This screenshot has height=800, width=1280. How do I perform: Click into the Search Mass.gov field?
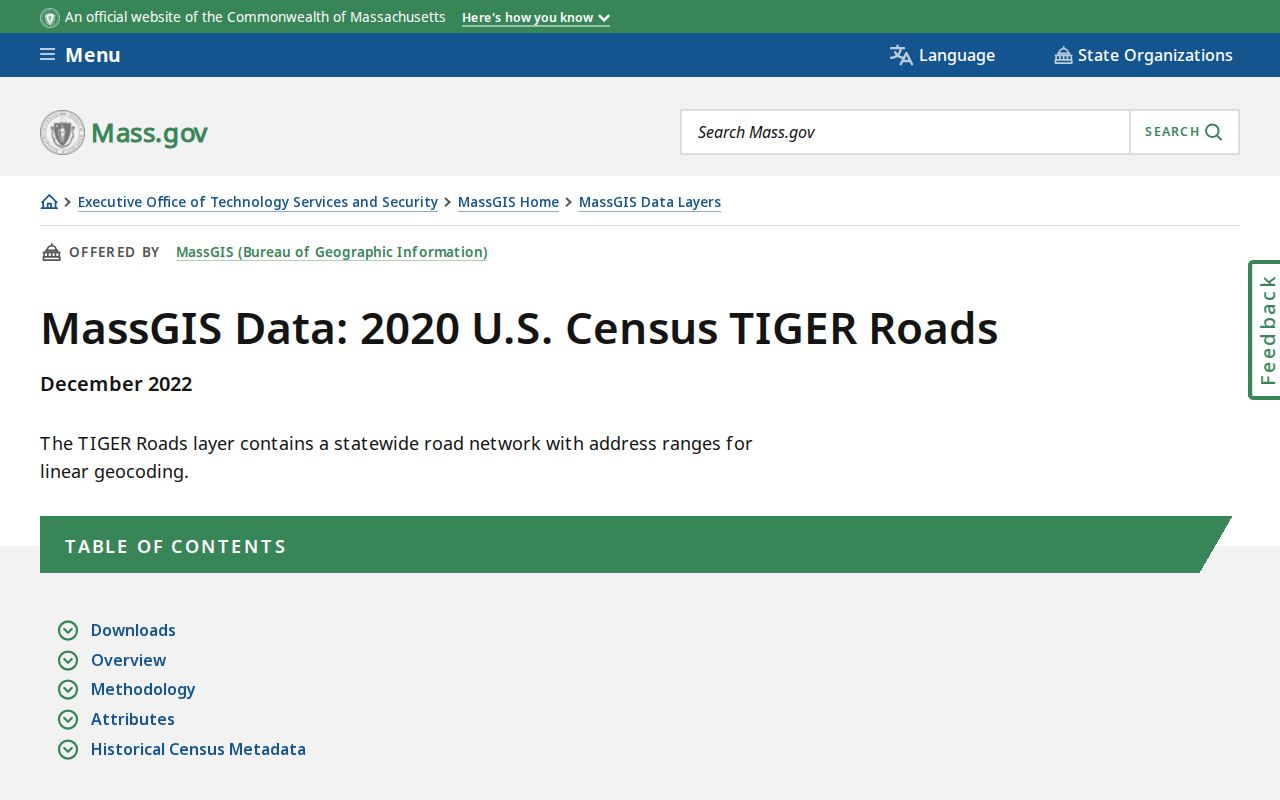[905, 132]
